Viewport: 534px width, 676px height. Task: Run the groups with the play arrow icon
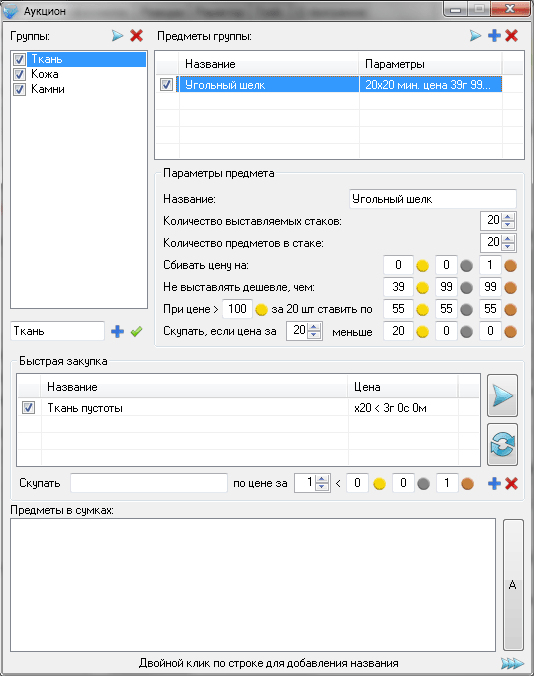[117, 36]
